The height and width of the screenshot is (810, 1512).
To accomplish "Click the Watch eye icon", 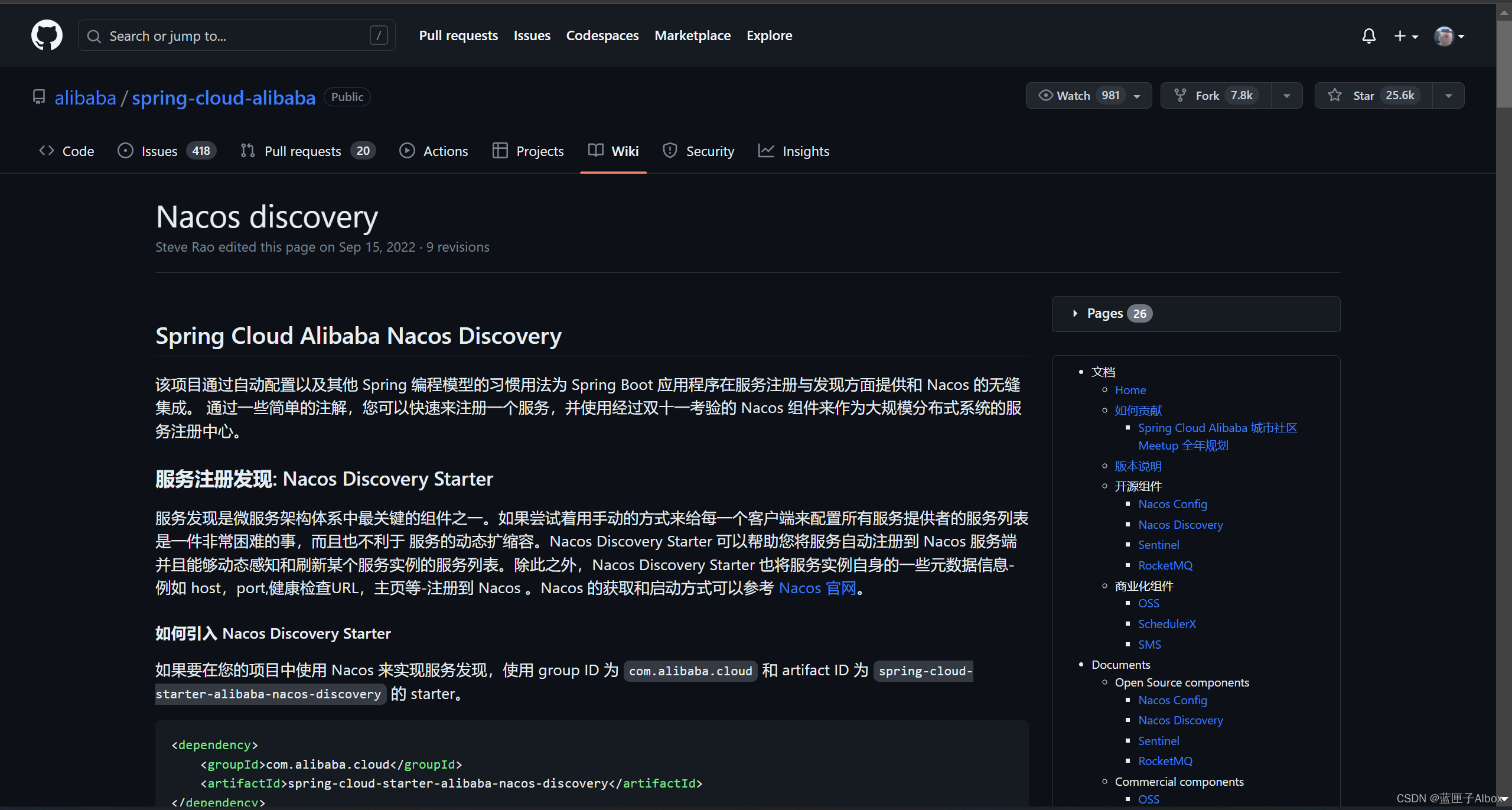I will coord(1045,96).
